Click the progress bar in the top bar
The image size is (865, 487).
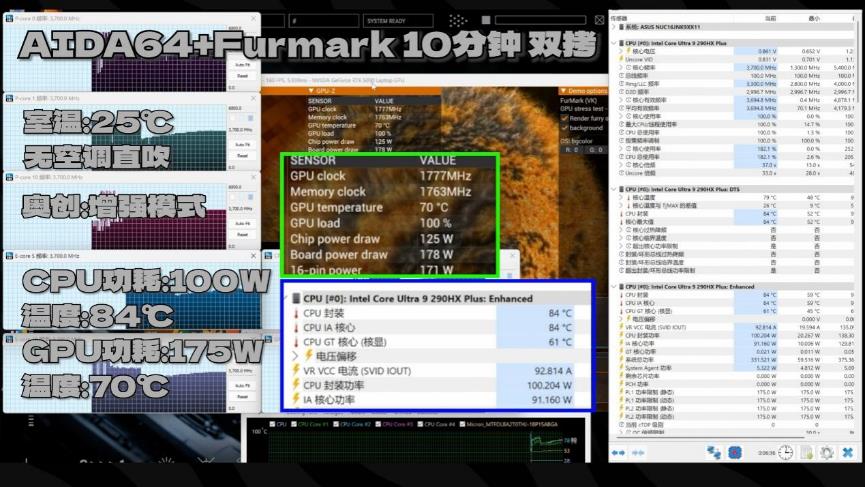click(541, 20)
